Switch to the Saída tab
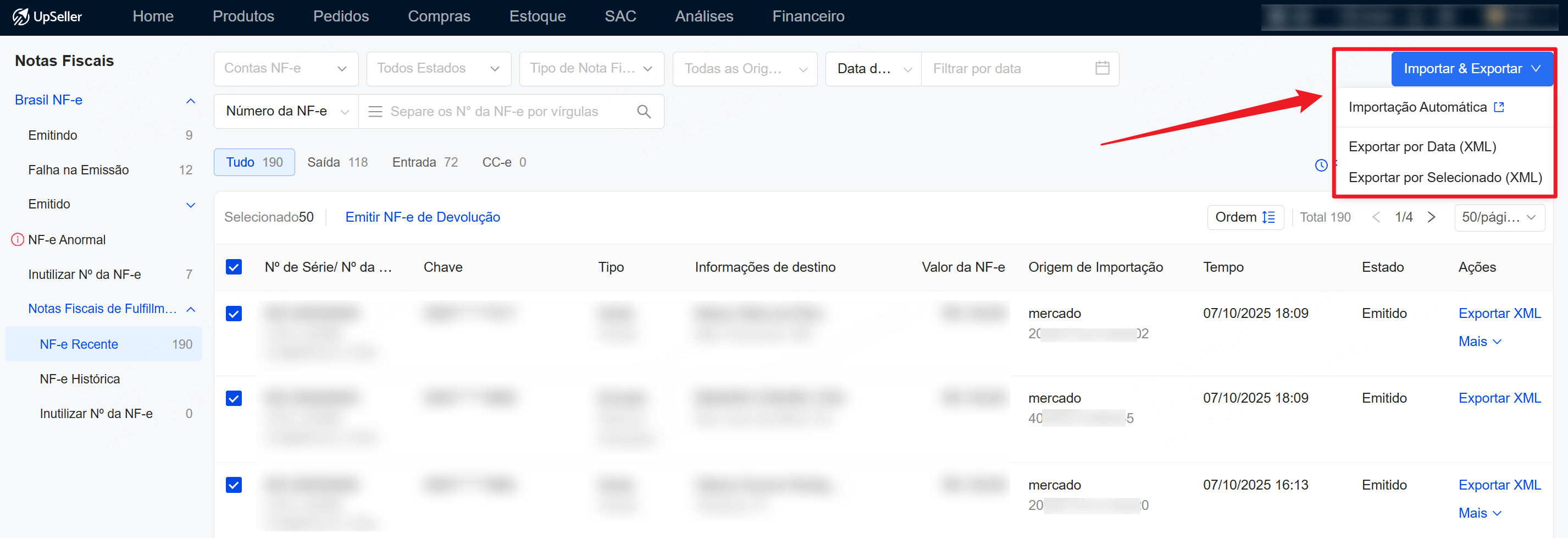This screenshot has height=538, width=1568. (x=337, y=162)
